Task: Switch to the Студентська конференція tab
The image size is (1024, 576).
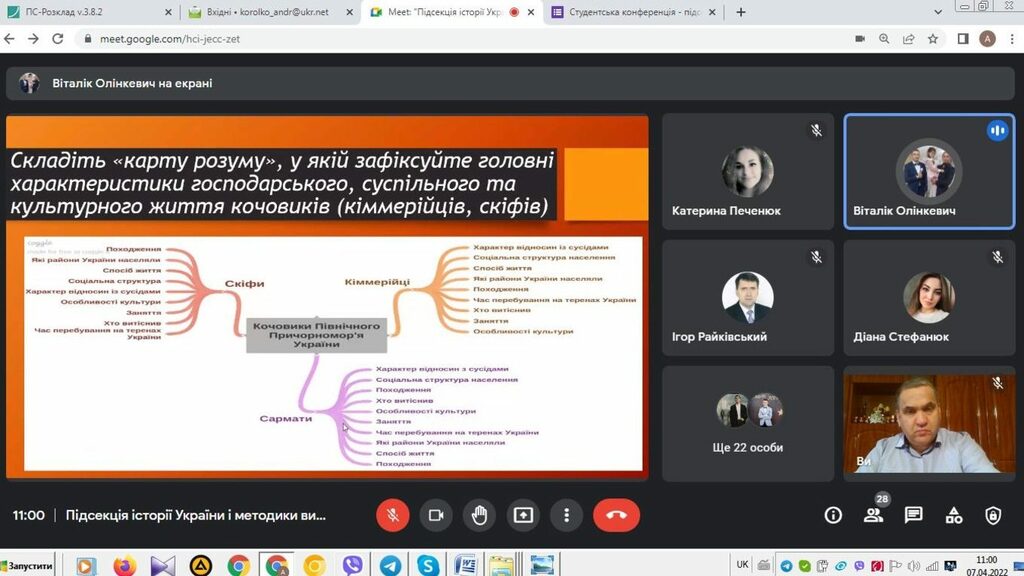Action: point(630,13)
